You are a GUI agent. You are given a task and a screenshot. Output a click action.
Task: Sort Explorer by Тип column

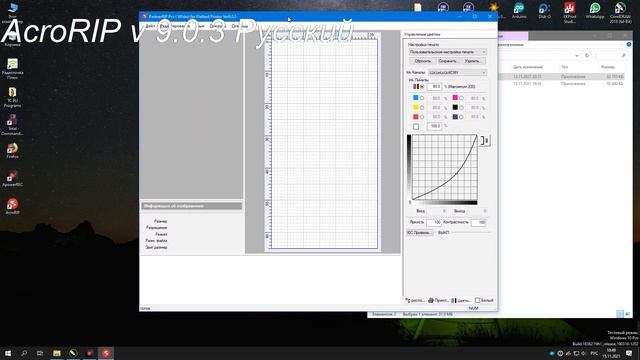pyautogui.click(x=564, y=67)
